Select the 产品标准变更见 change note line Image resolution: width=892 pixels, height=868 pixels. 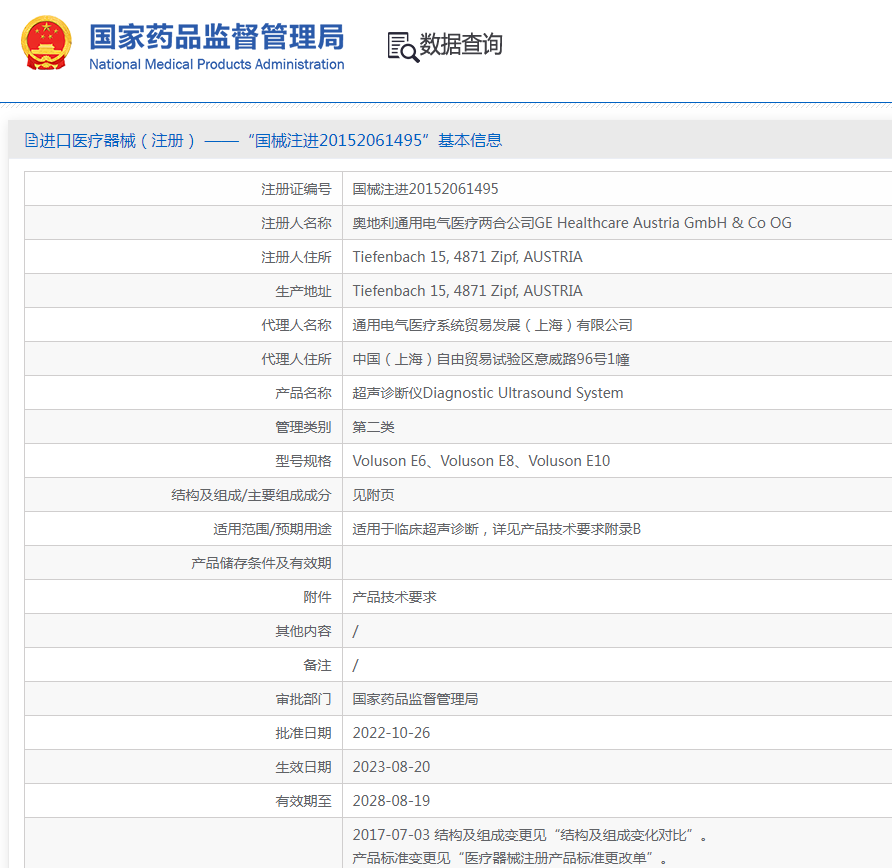click(510, 858)
